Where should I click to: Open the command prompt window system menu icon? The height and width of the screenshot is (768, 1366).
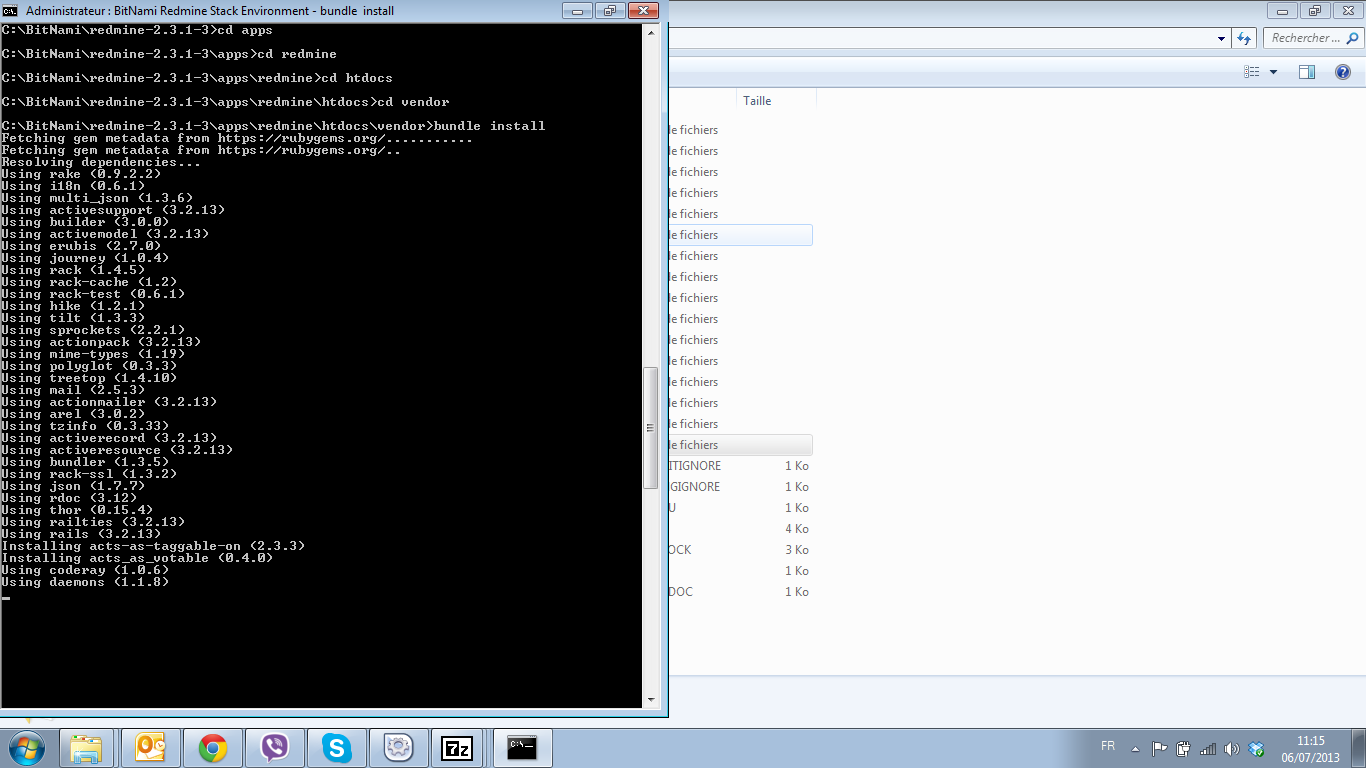click(x=10, y=11)
